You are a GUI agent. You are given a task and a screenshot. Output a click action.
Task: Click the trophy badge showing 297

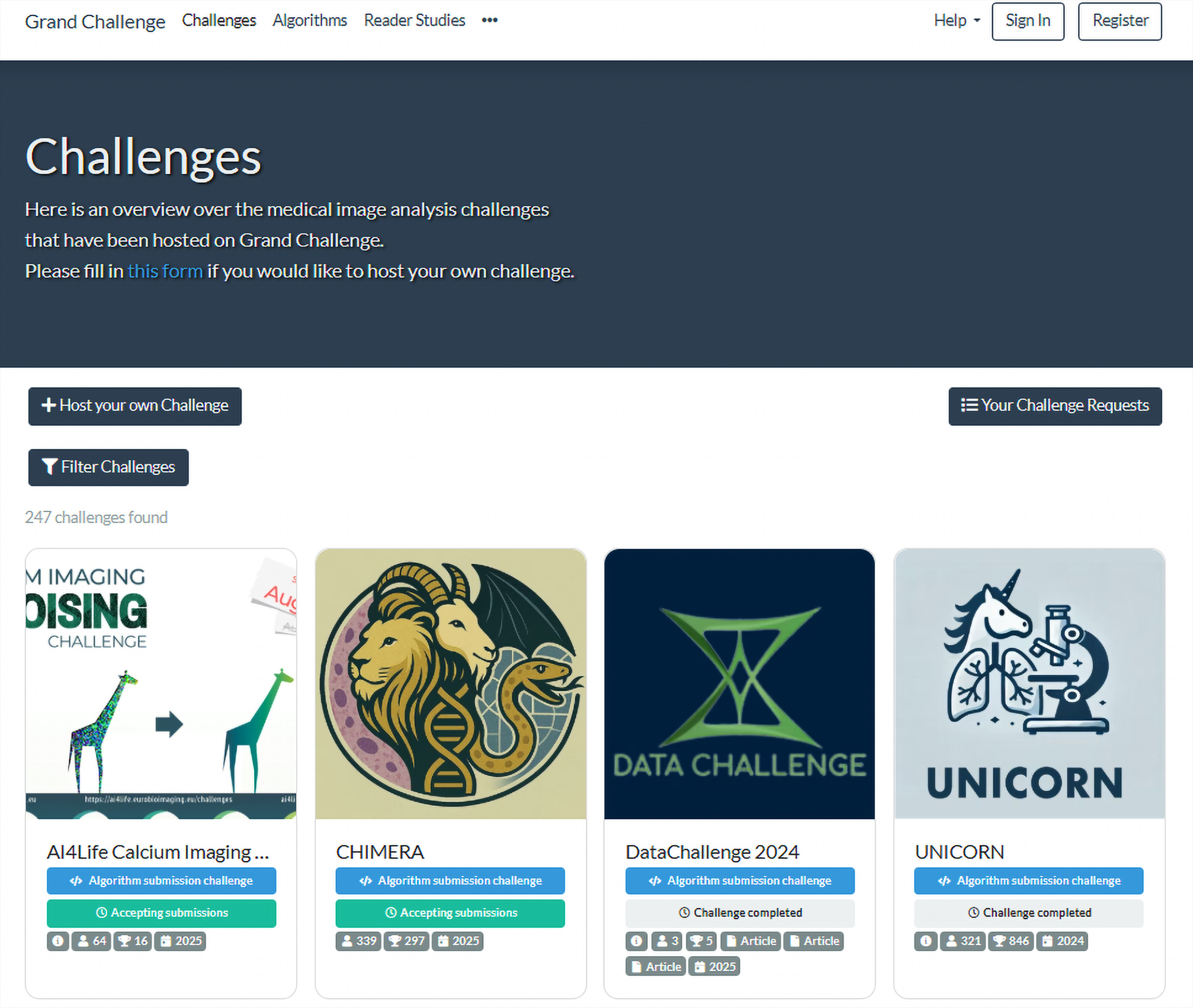[x=406, y=940]
